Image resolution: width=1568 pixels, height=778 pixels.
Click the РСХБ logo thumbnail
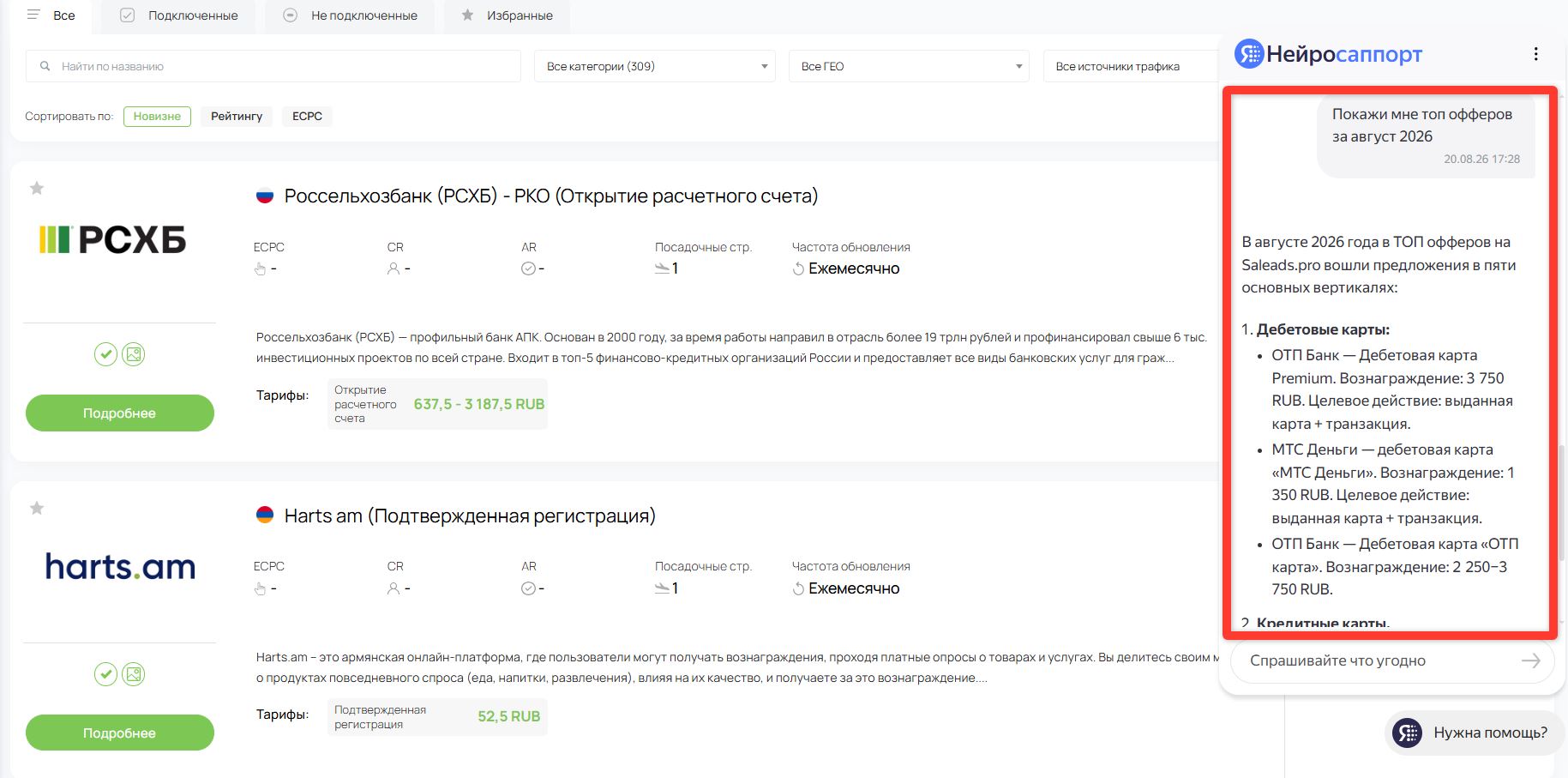click(x=113, y=239)
